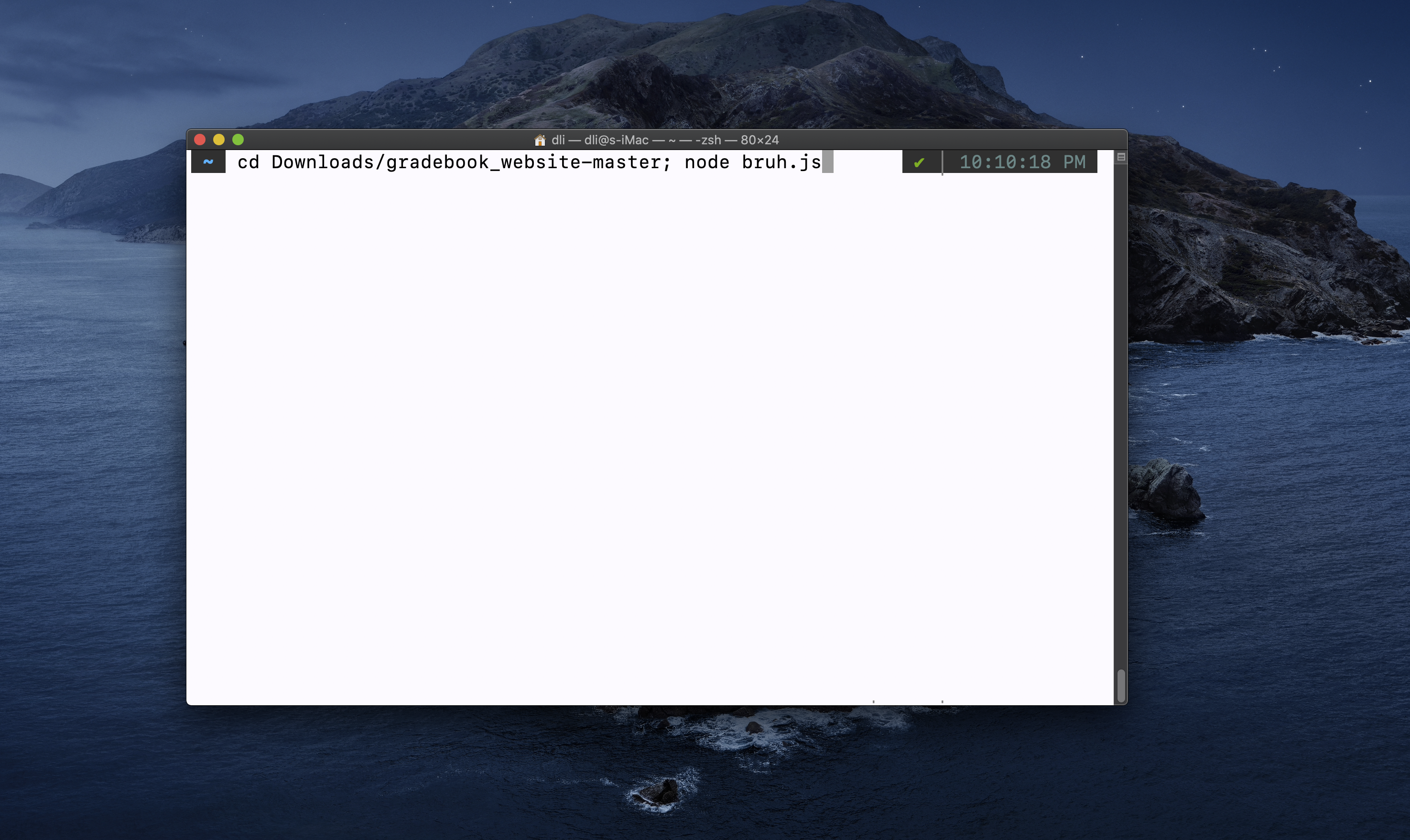Click the word 'cd' in the command line
This screenshot has height=840, width=1410.
(248, 162)
